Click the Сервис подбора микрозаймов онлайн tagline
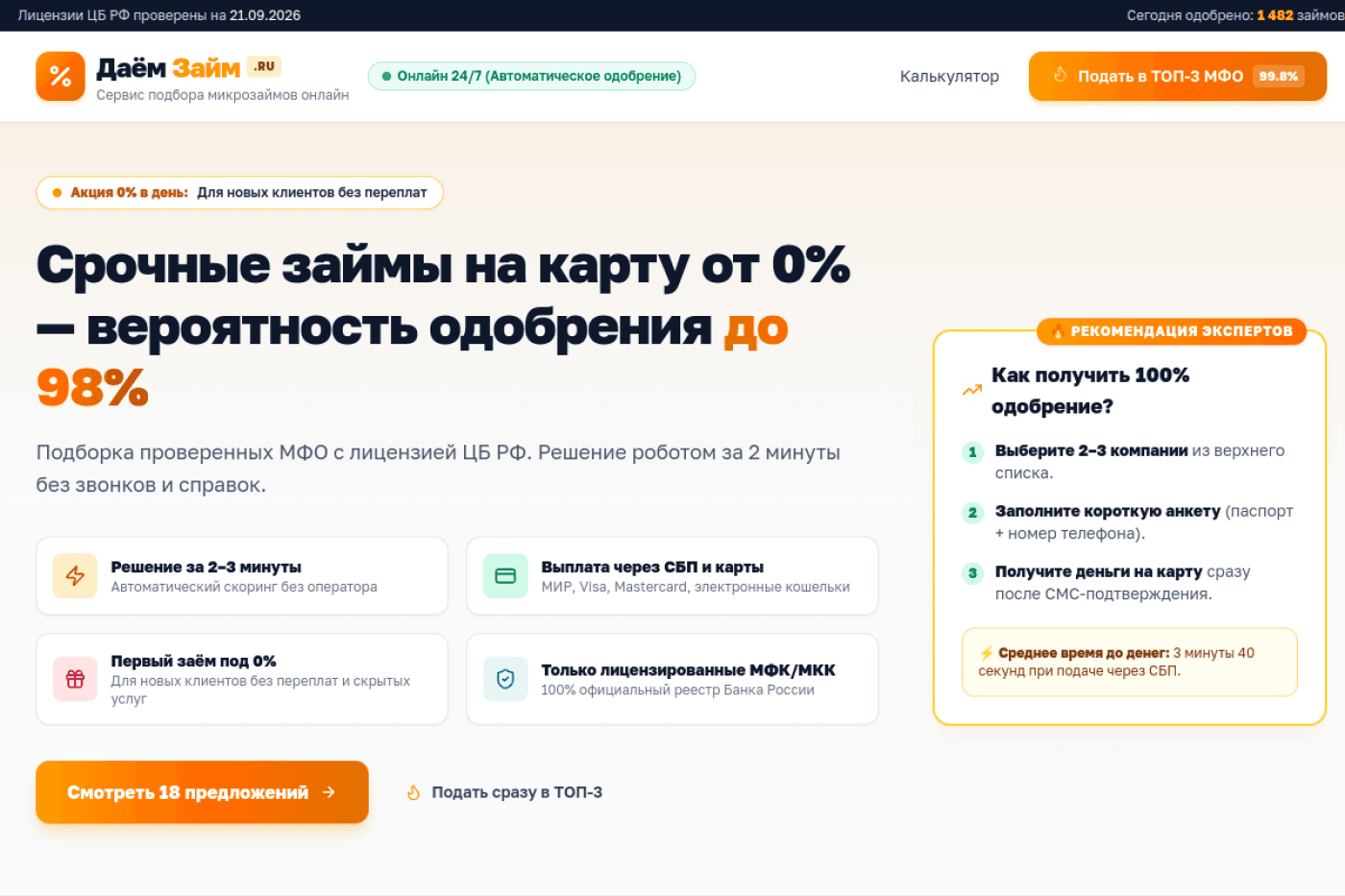Image resolution: width=1345 pixels, height=896 pixels. tap(223, 95)
